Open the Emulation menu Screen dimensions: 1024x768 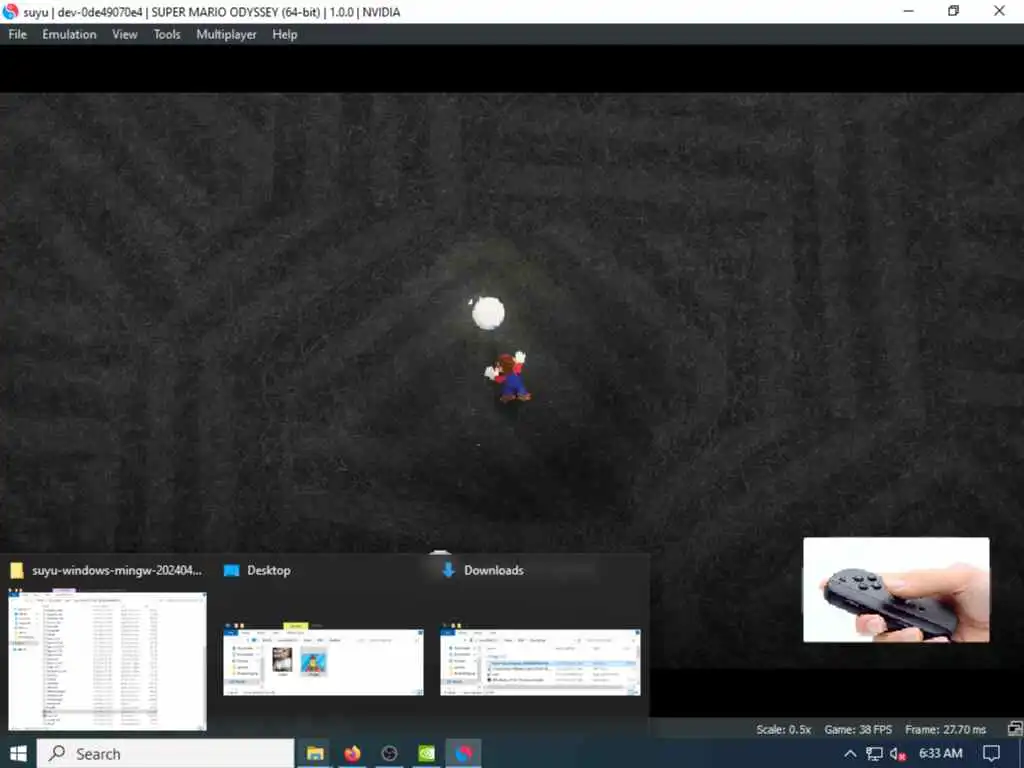[69, 35]
